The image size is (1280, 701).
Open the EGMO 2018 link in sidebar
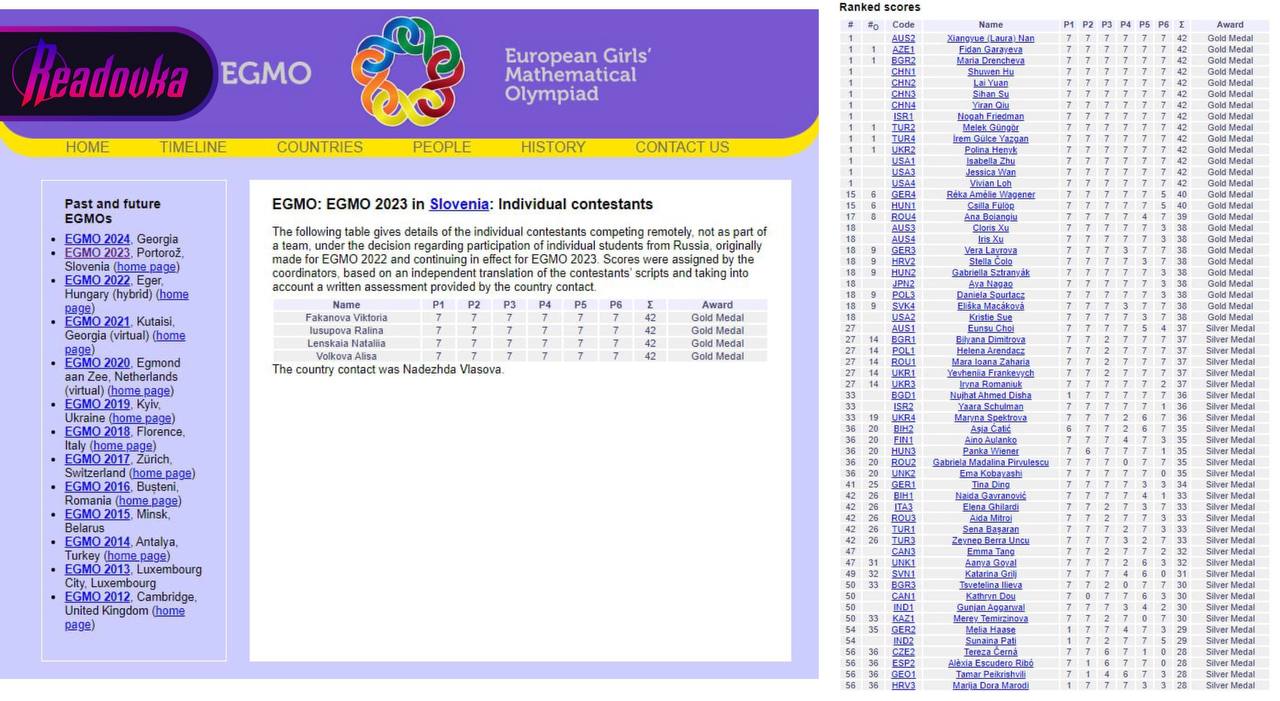coord(97,432)
